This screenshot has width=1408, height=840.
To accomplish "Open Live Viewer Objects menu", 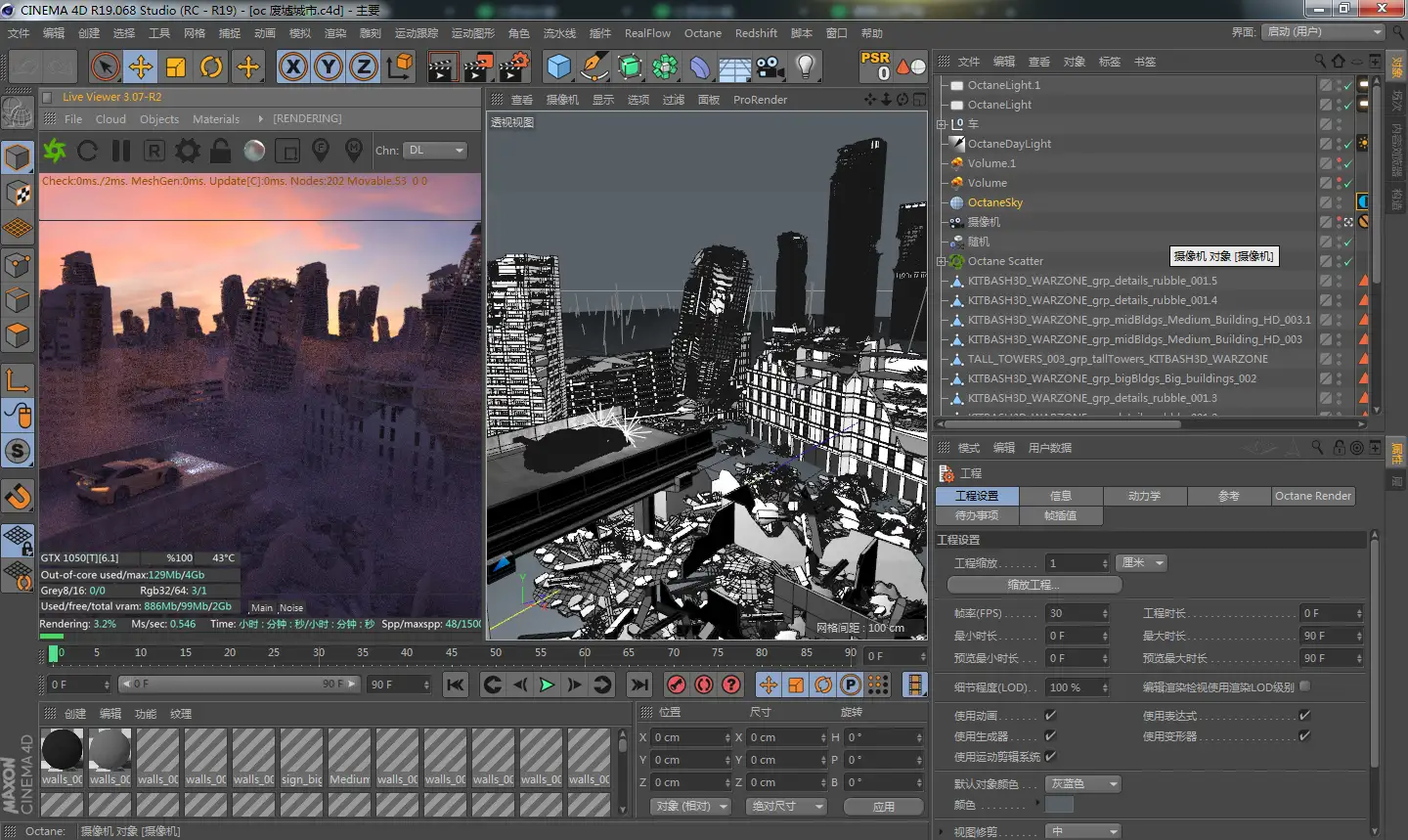I will [159, 119].
